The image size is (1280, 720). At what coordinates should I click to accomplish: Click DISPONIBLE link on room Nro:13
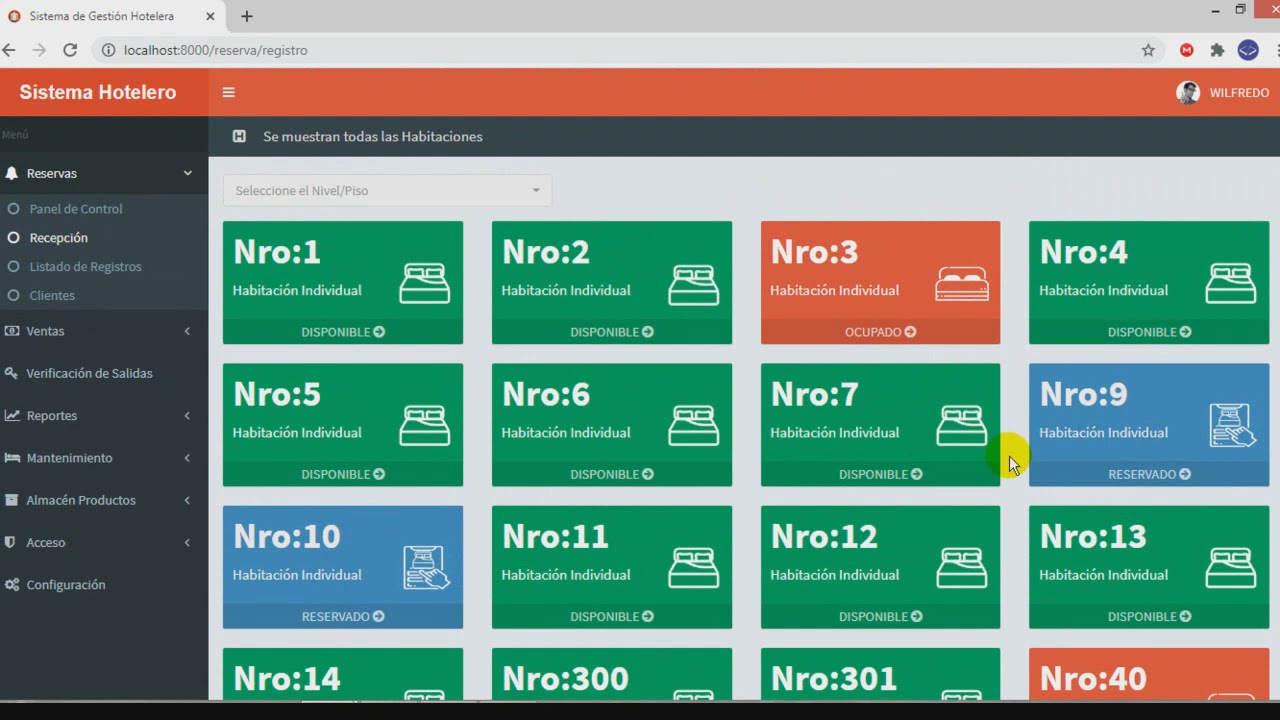tap(1149, 616)
